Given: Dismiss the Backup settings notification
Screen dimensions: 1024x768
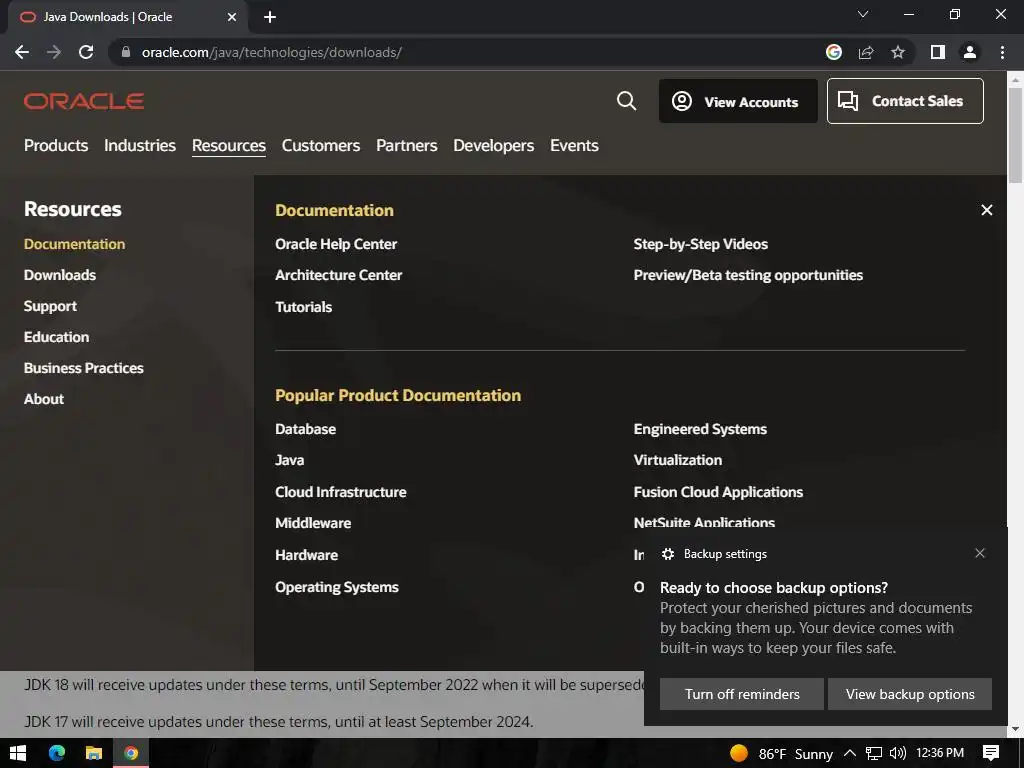Looking at the screenshot, I should pyautogui.click(x=980, y=553).
